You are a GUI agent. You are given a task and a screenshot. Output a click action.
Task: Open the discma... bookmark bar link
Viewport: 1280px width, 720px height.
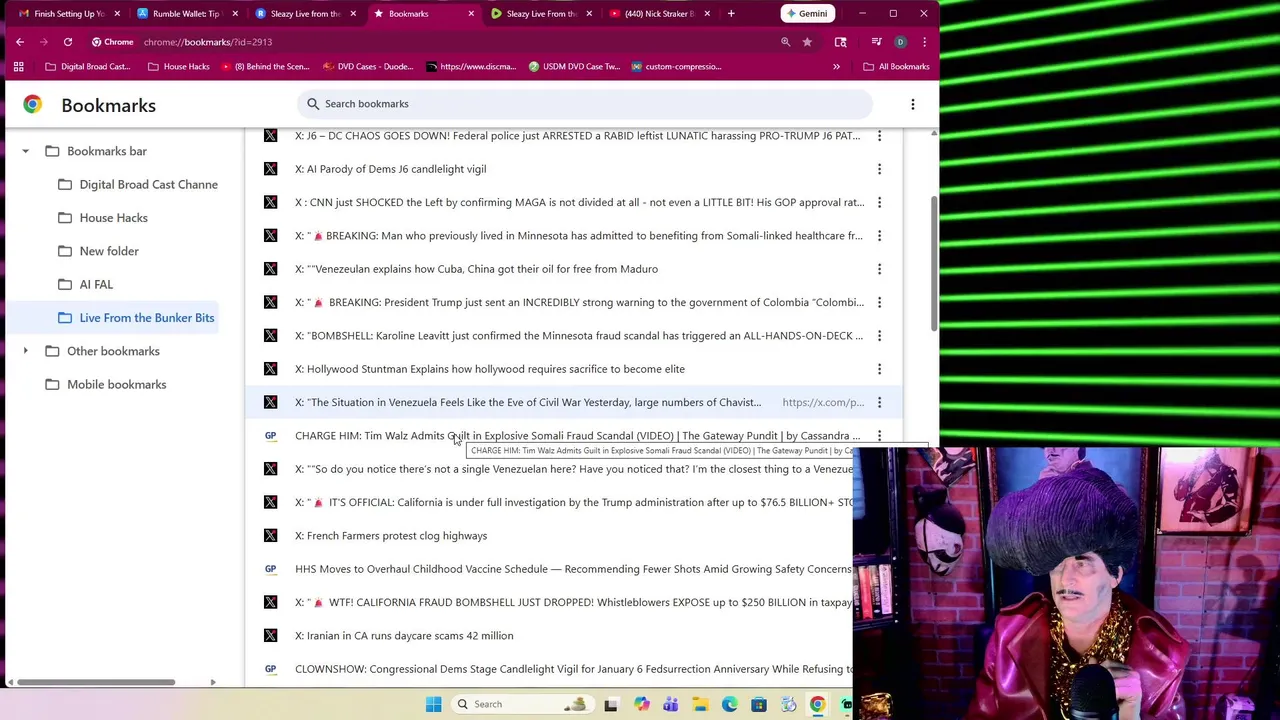[x=470, y=66]
